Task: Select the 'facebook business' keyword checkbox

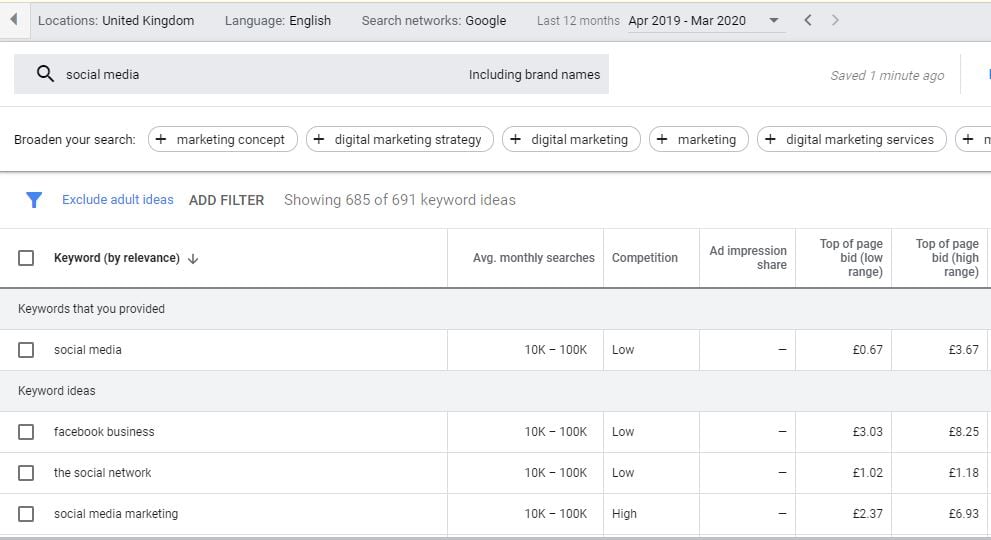Action: (26, 432)
